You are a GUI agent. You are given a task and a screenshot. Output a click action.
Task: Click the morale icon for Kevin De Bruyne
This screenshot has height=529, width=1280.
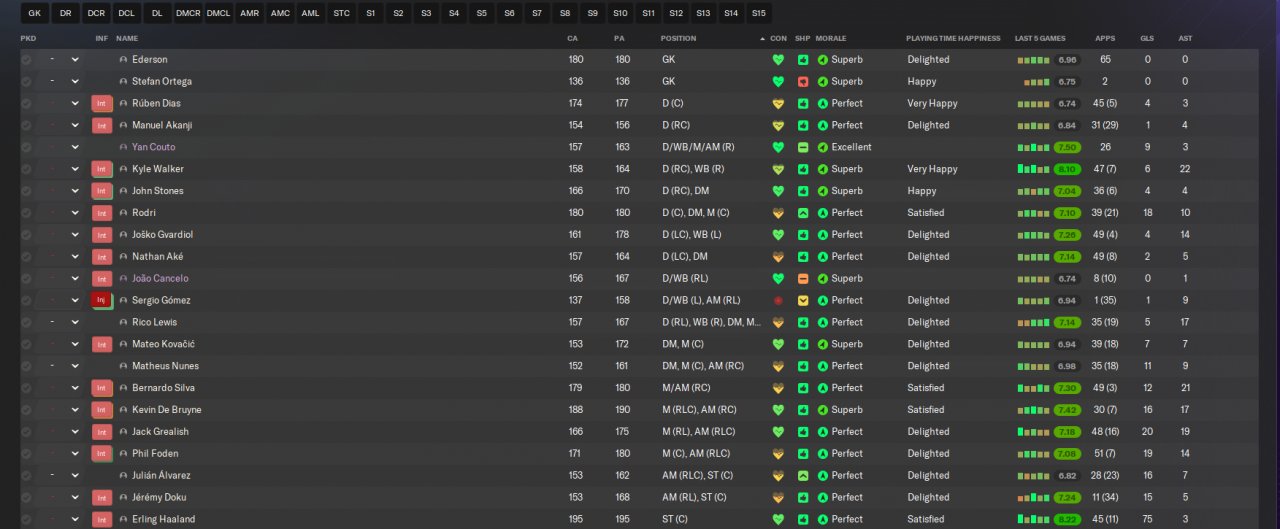tap(823, 410)
